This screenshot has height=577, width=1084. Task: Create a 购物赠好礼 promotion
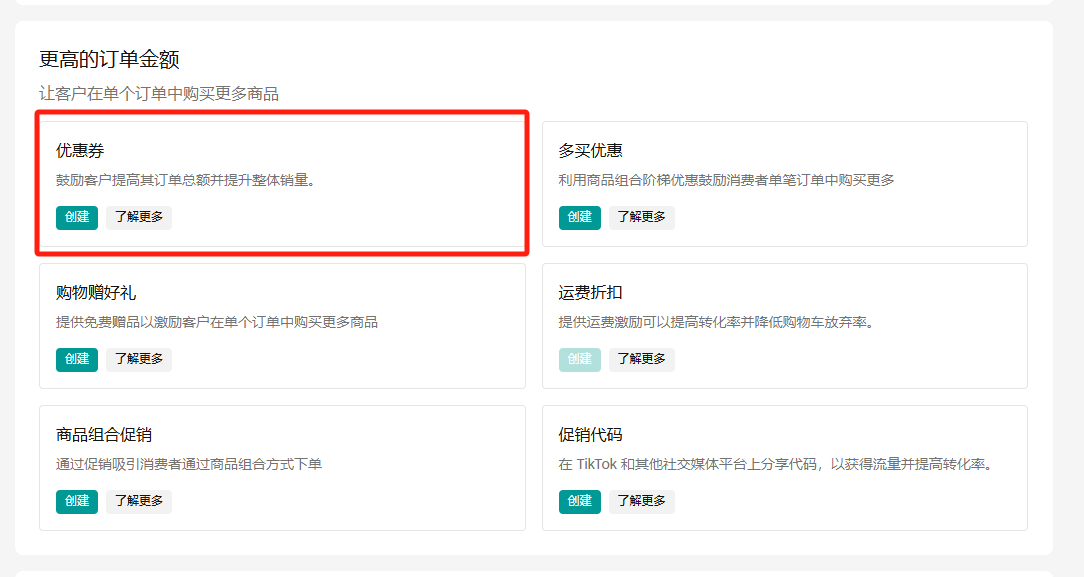77,359
